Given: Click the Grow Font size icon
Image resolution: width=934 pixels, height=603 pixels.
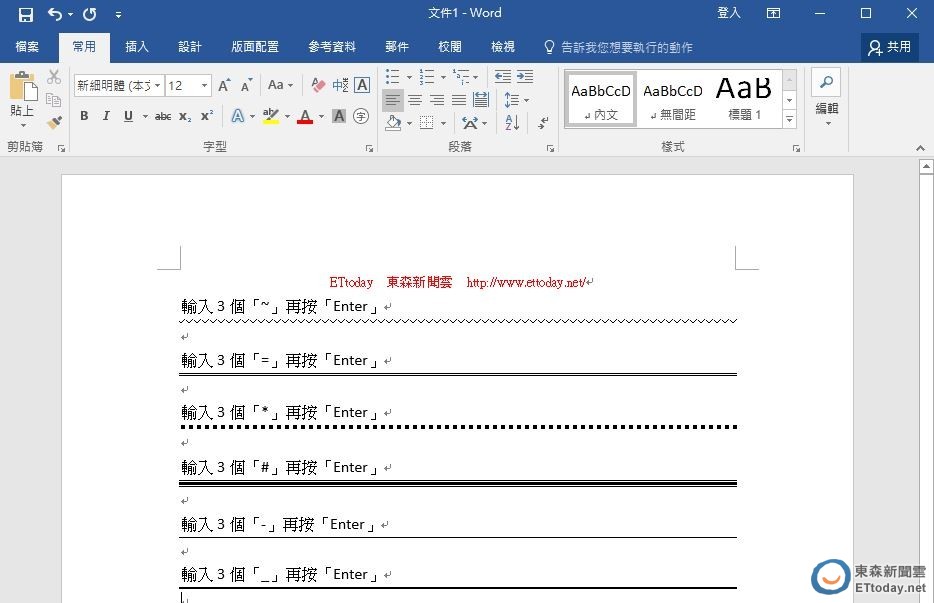Looking at the screenshot, I should point(224,85).
